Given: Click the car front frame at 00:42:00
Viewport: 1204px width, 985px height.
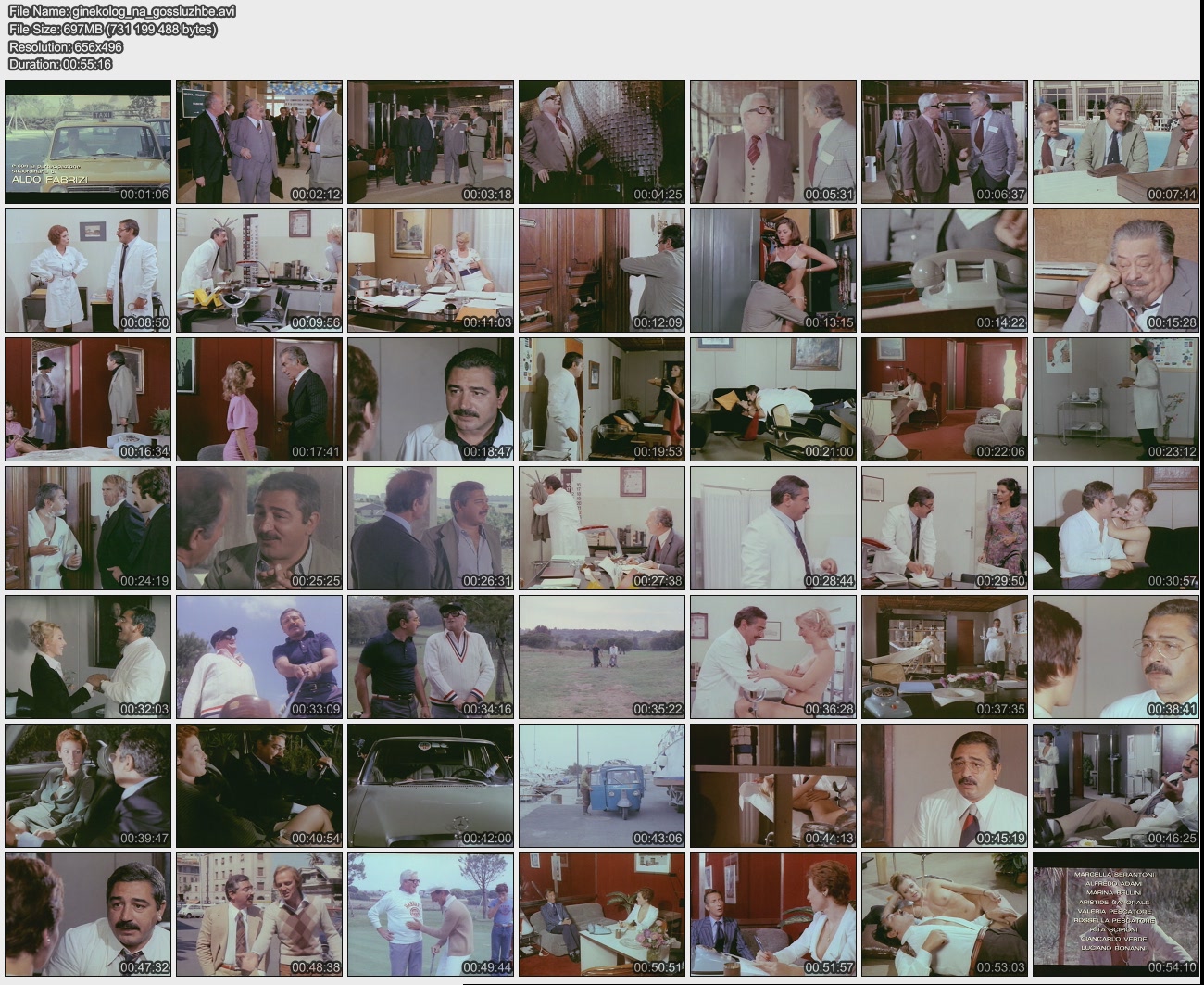Looking at the screenshot, I should tap(431, 786).
